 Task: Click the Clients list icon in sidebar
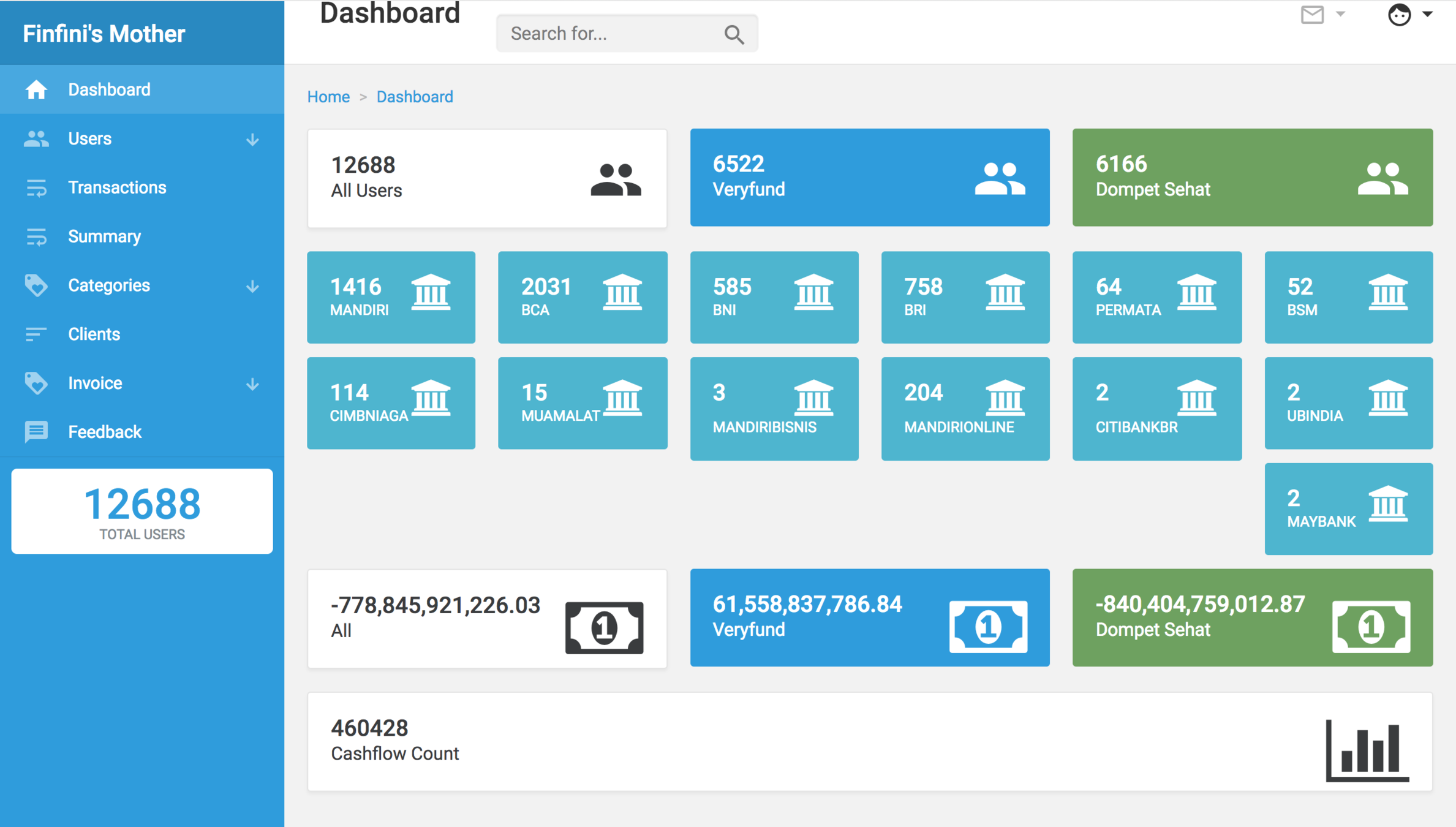[36, 334]
